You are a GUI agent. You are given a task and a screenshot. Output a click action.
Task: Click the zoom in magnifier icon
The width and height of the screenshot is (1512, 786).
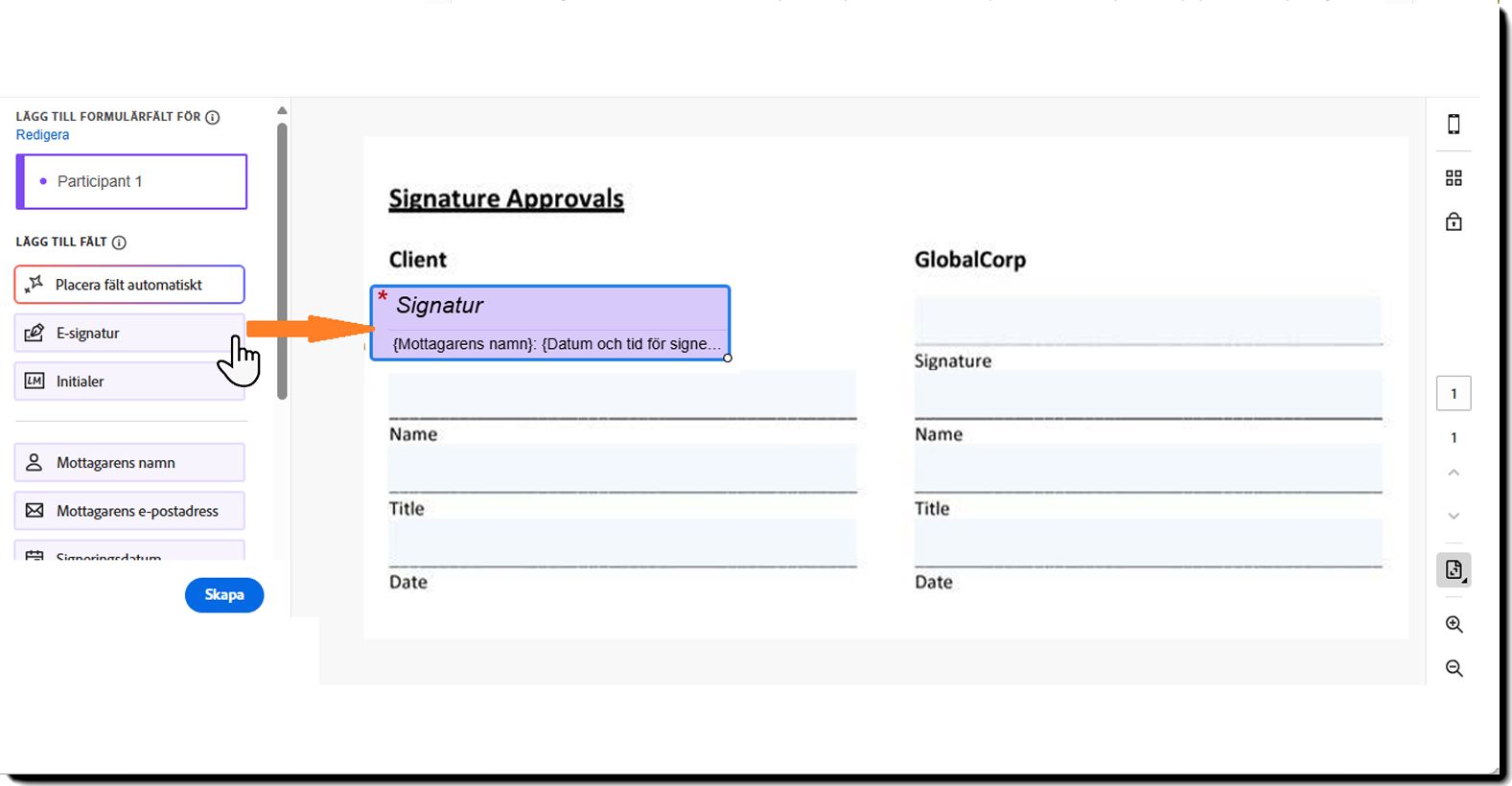point(1454,624)
